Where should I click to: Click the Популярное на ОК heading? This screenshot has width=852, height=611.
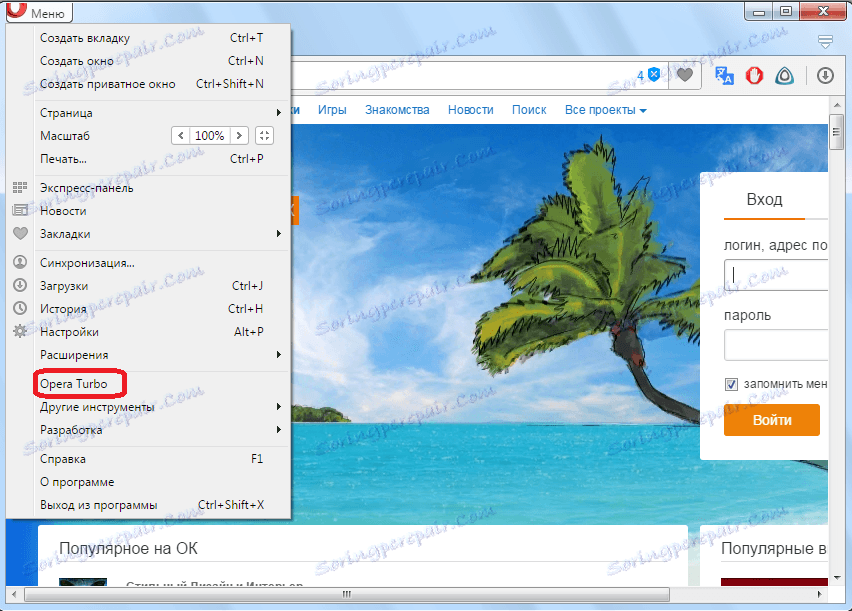click(128, 548)
